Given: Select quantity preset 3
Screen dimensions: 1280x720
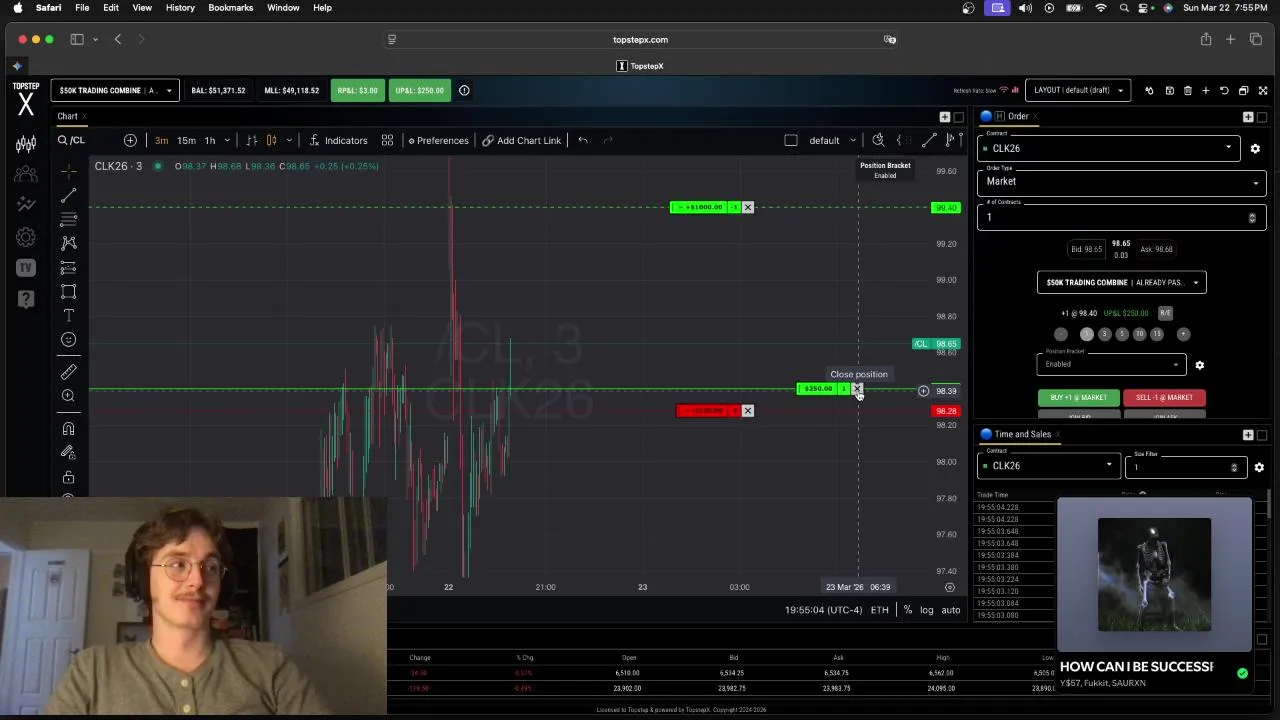Looking at the screenshot, I should 1104,334.
